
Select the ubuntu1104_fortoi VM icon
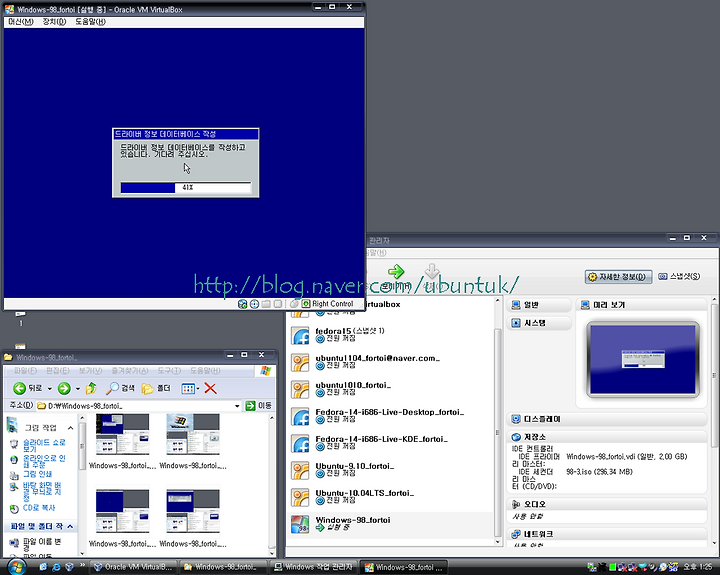coord(301,363)
